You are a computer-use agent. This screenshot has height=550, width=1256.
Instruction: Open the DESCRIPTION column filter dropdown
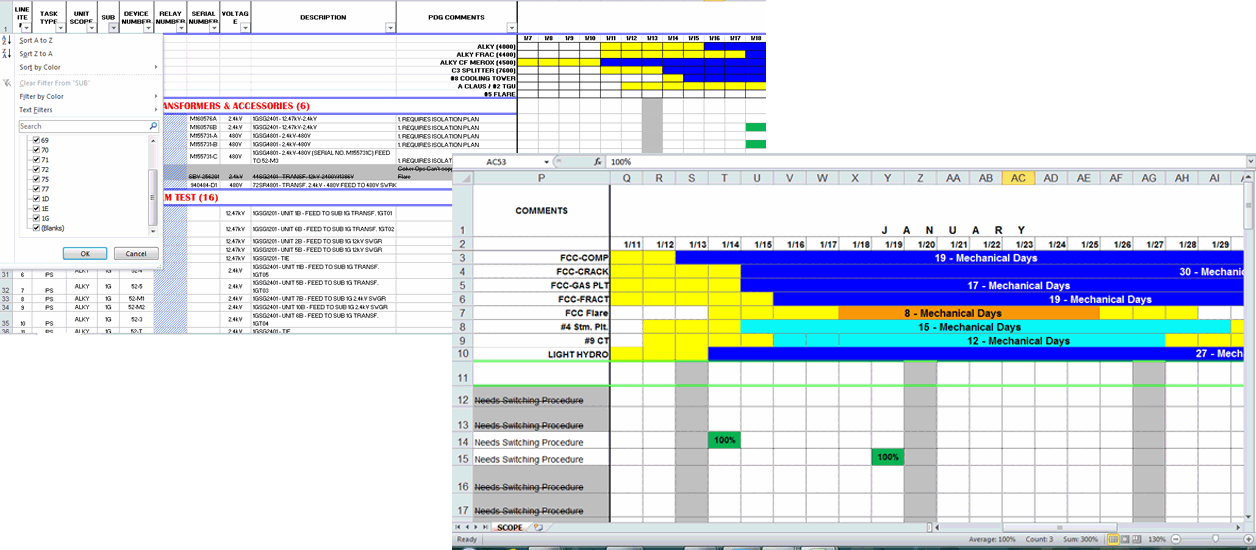pyautogui.click(x=389, y=28)
